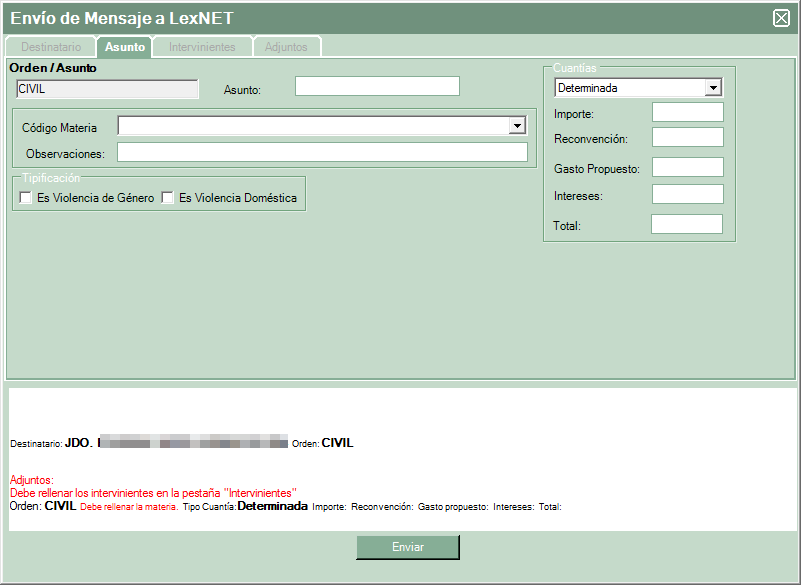Click the Total amount field
The height and width of the screenshot is (585, 801).
pos(686,224)
